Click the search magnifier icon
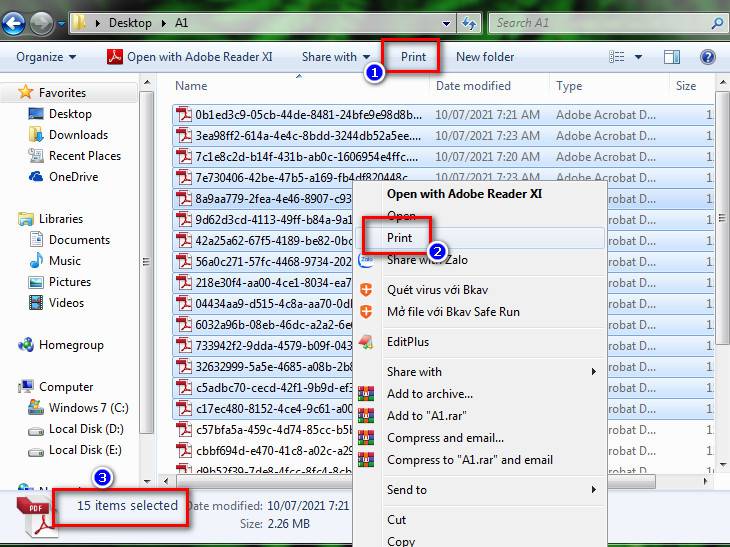The width and height of the screenshot is (730, 547). [x=717, y=23]
